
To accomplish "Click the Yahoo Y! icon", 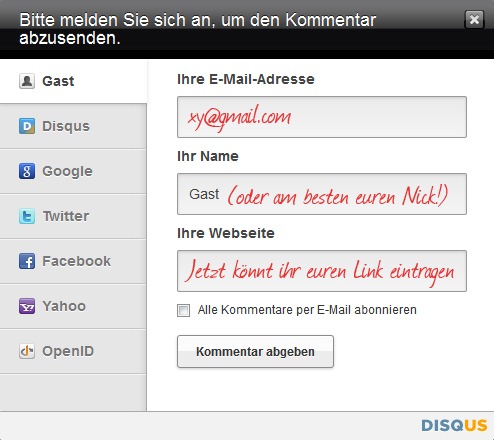I will (x=27, y=306).
